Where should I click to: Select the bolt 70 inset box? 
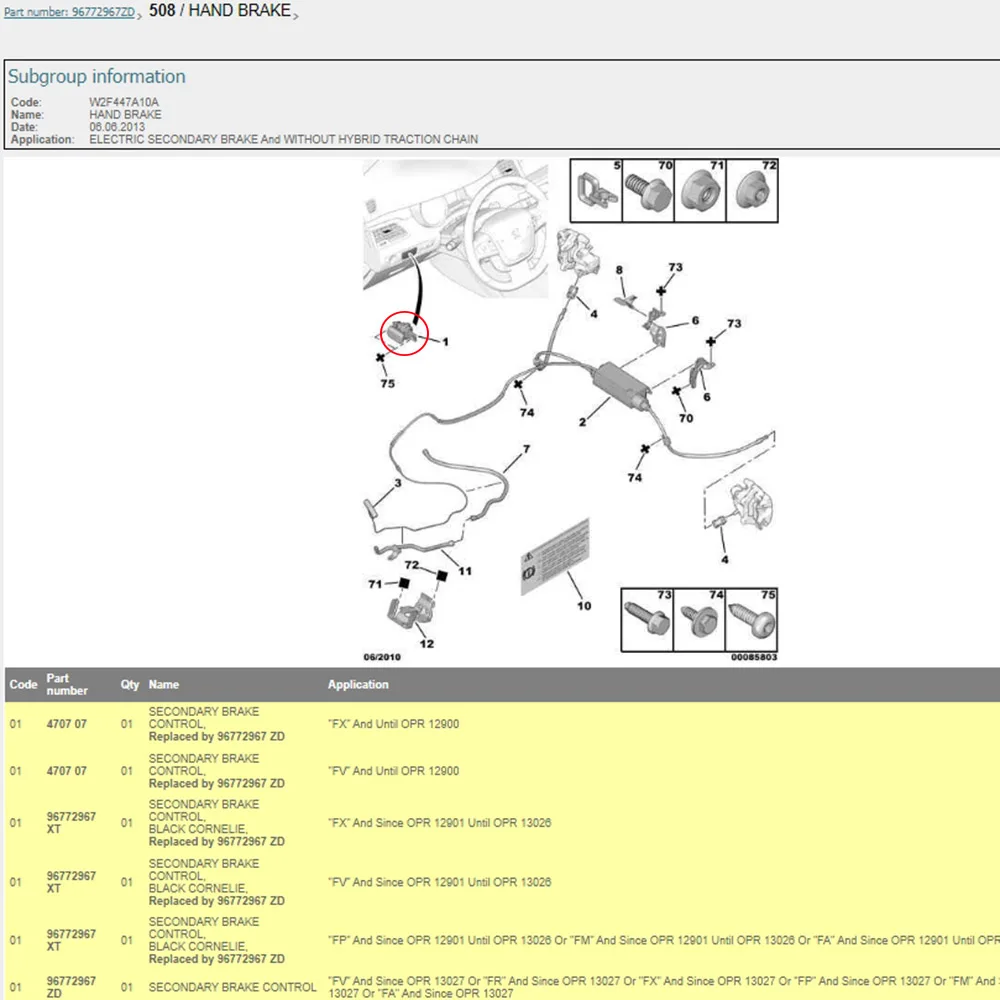[648, 190]
